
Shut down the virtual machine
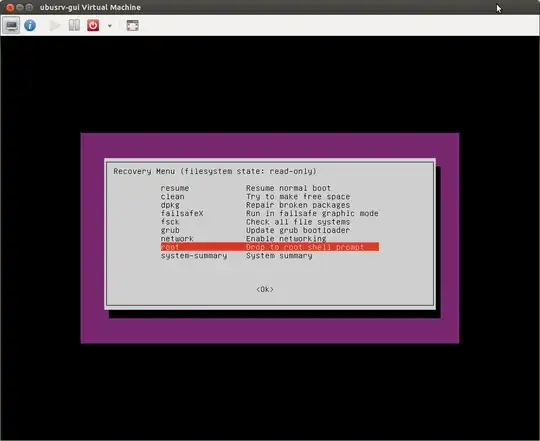click(x=93, y=25)
